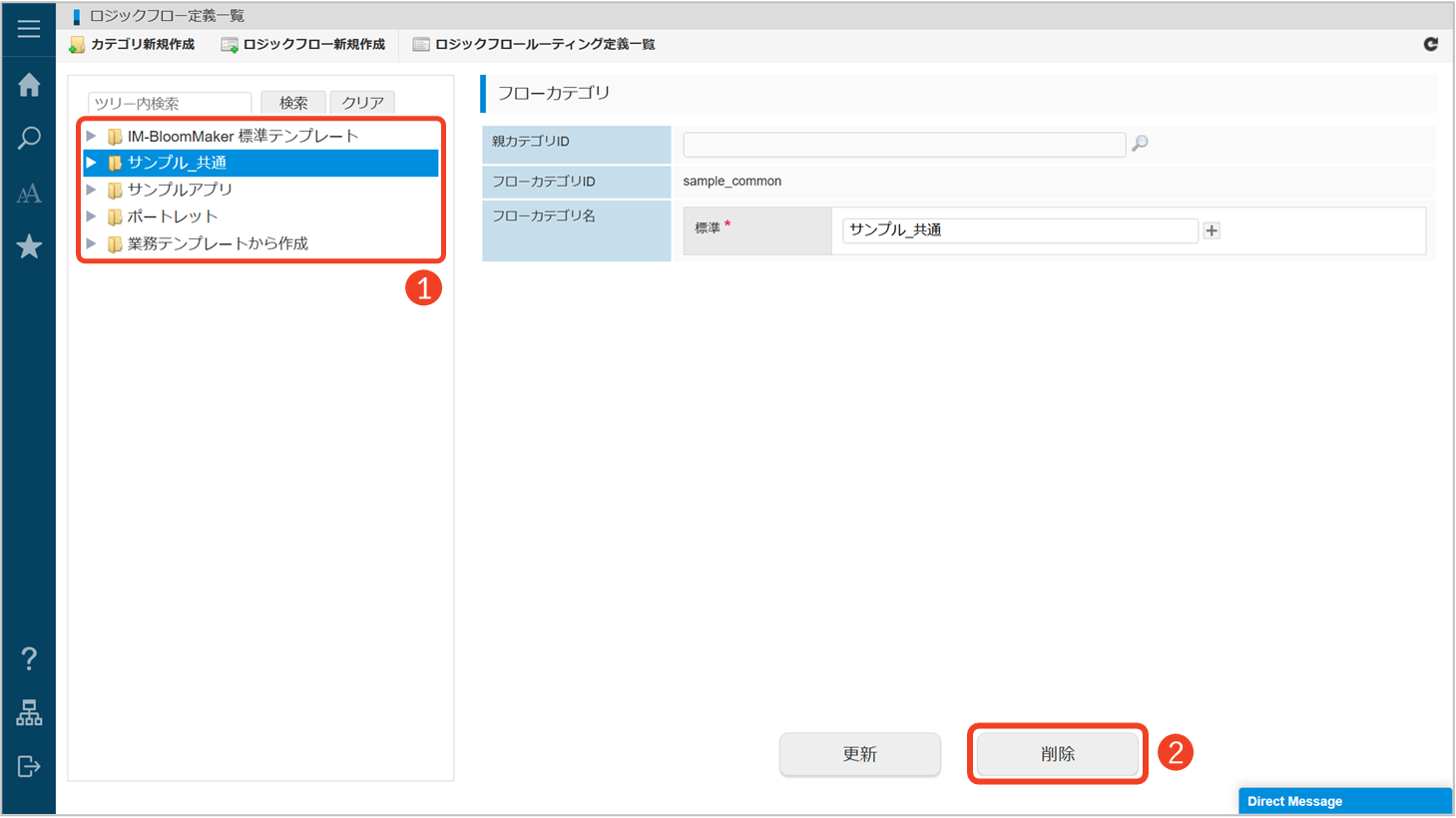Expand the ポートレット folder arrow
The image size is (1456, 818).
pyautogui.click(x=91, y=216)
